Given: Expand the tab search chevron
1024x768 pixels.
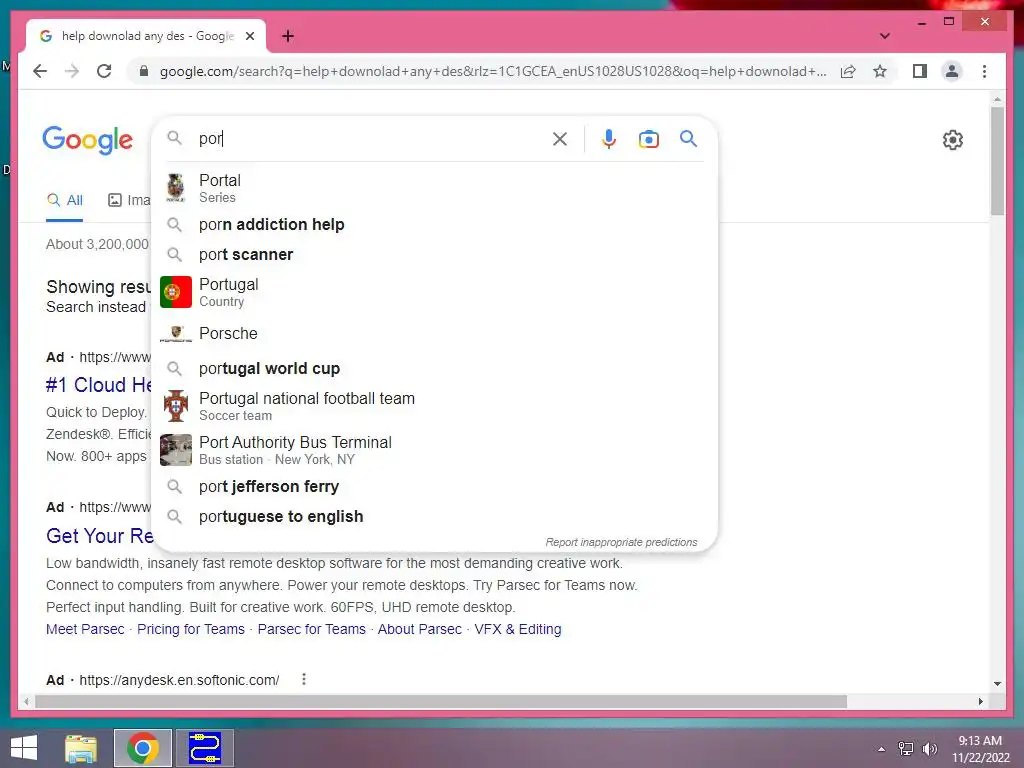Looking at the screenshot, I should (x=885, y=36).
